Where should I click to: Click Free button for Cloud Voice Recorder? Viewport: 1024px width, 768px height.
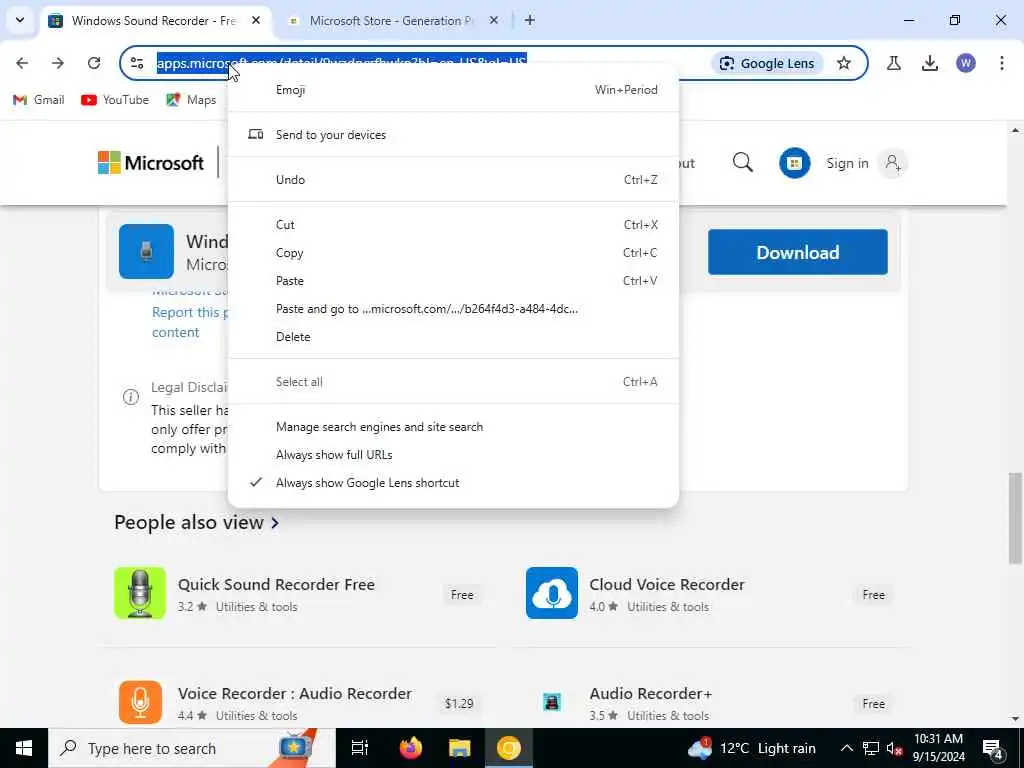[873, 595]
